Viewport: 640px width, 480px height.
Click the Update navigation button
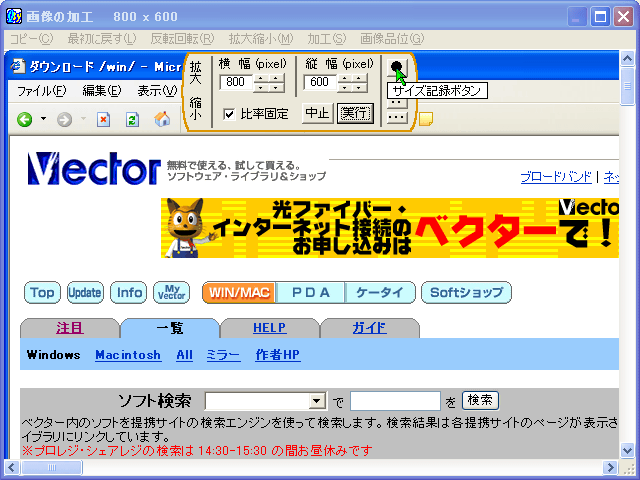[85, 292]
